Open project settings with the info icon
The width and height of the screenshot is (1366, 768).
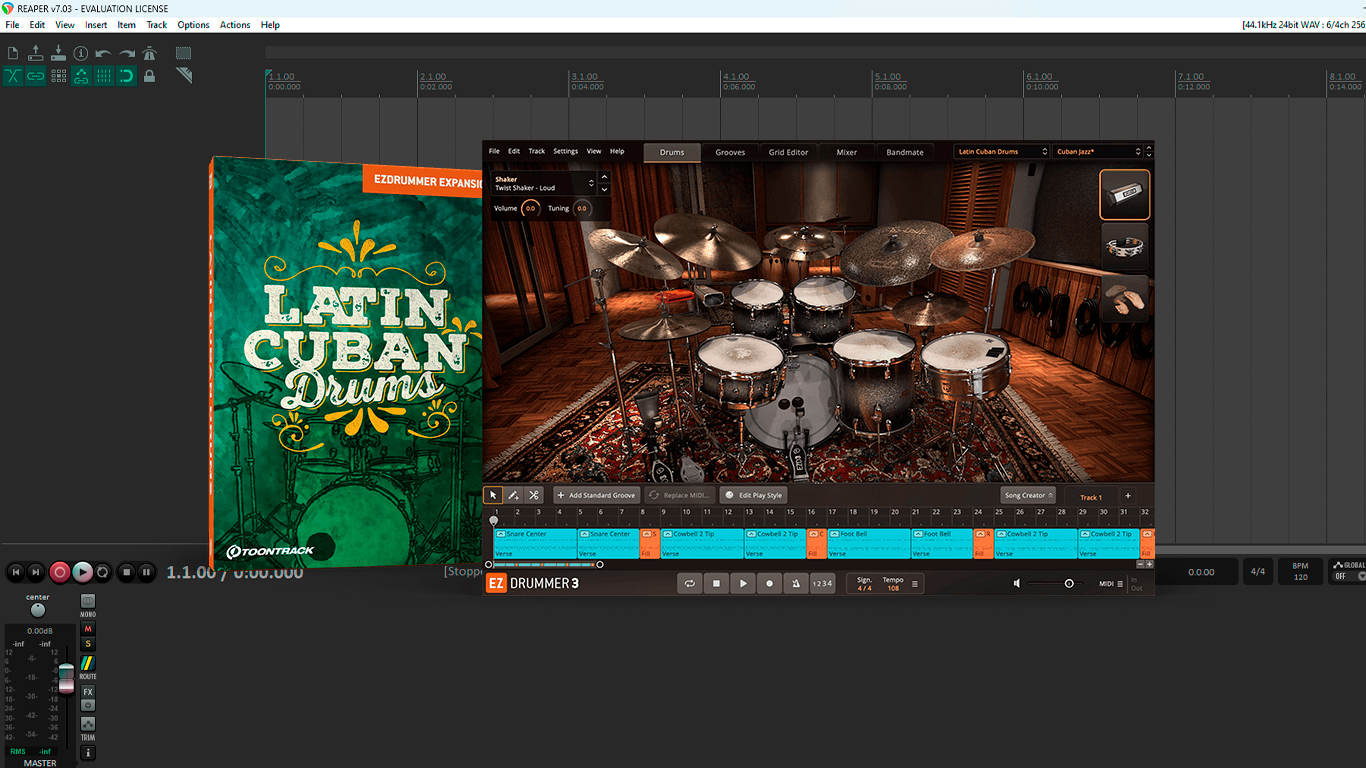click(x=81, y=53)
